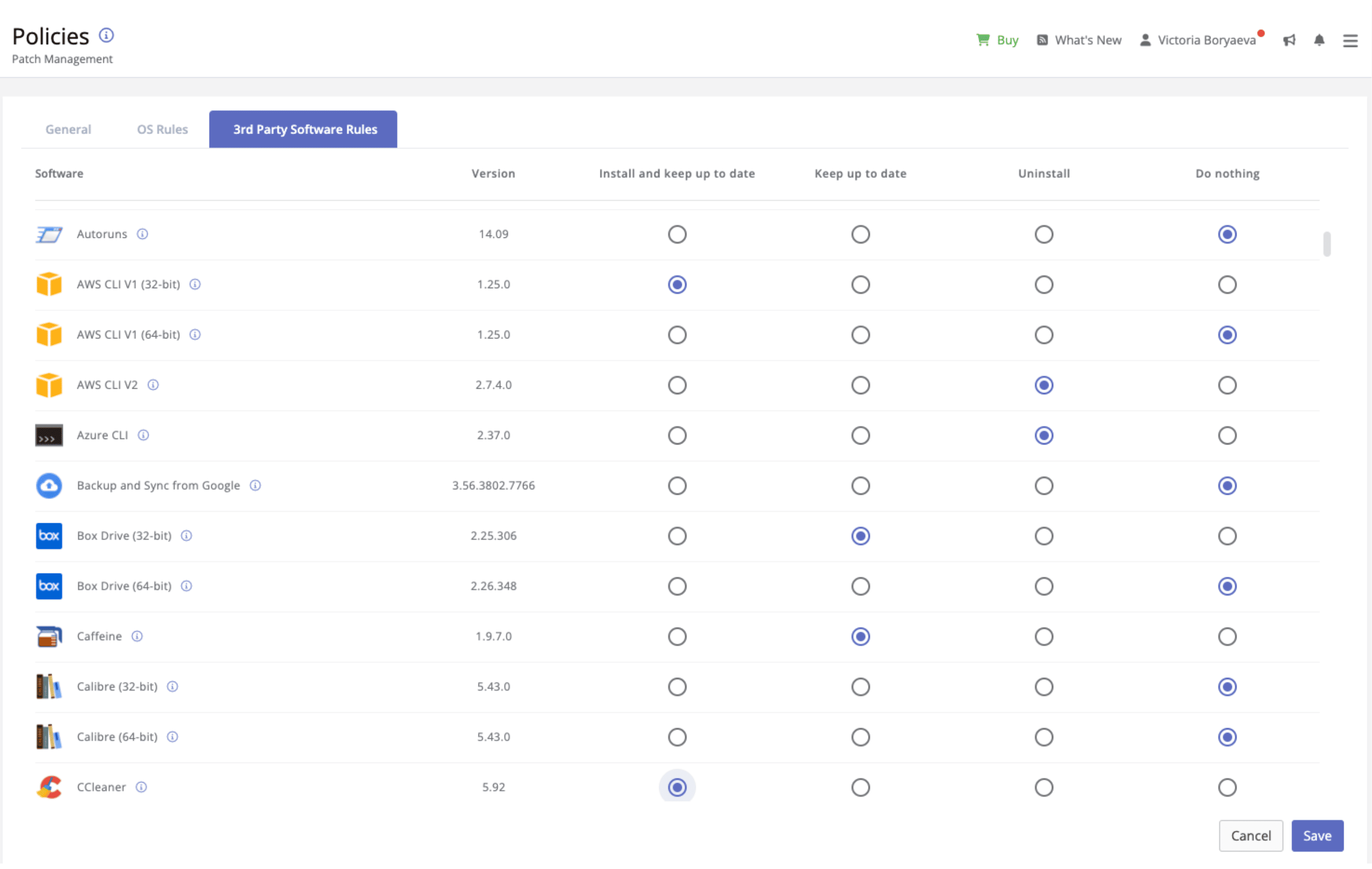This screenshot has height=869, width=1372.
Task: Click the info icon beside Azure CLI
Action: pos(144,435)
